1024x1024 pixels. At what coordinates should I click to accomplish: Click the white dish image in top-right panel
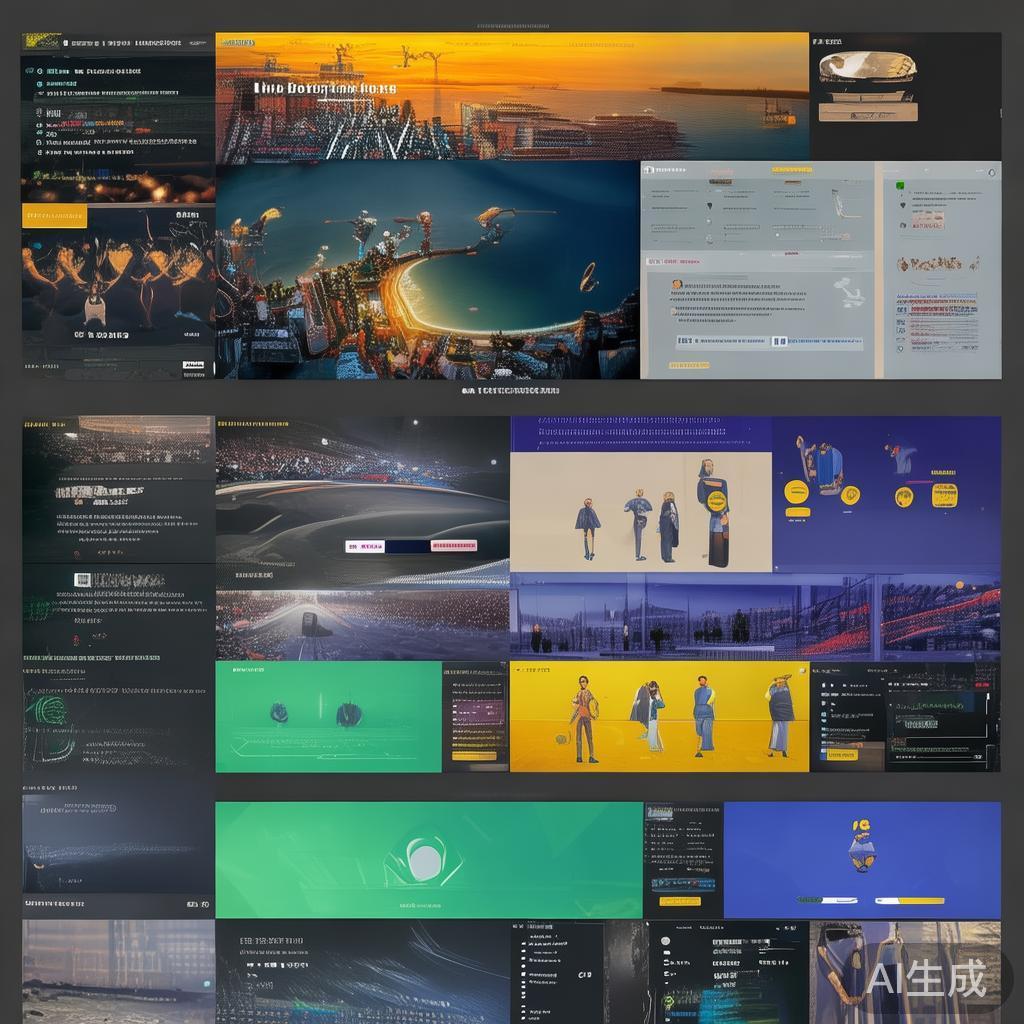pyautogui.click(x=866, y=67)
